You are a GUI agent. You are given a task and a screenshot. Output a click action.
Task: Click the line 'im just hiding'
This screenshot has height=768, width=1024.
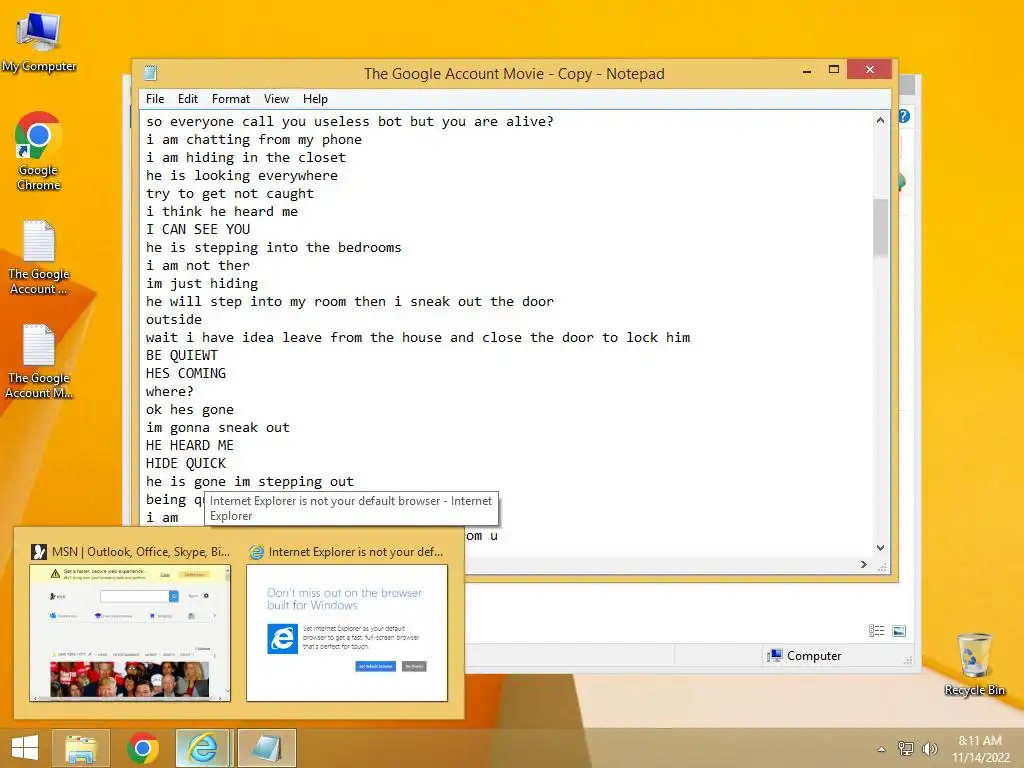click(x=202, y=283)
